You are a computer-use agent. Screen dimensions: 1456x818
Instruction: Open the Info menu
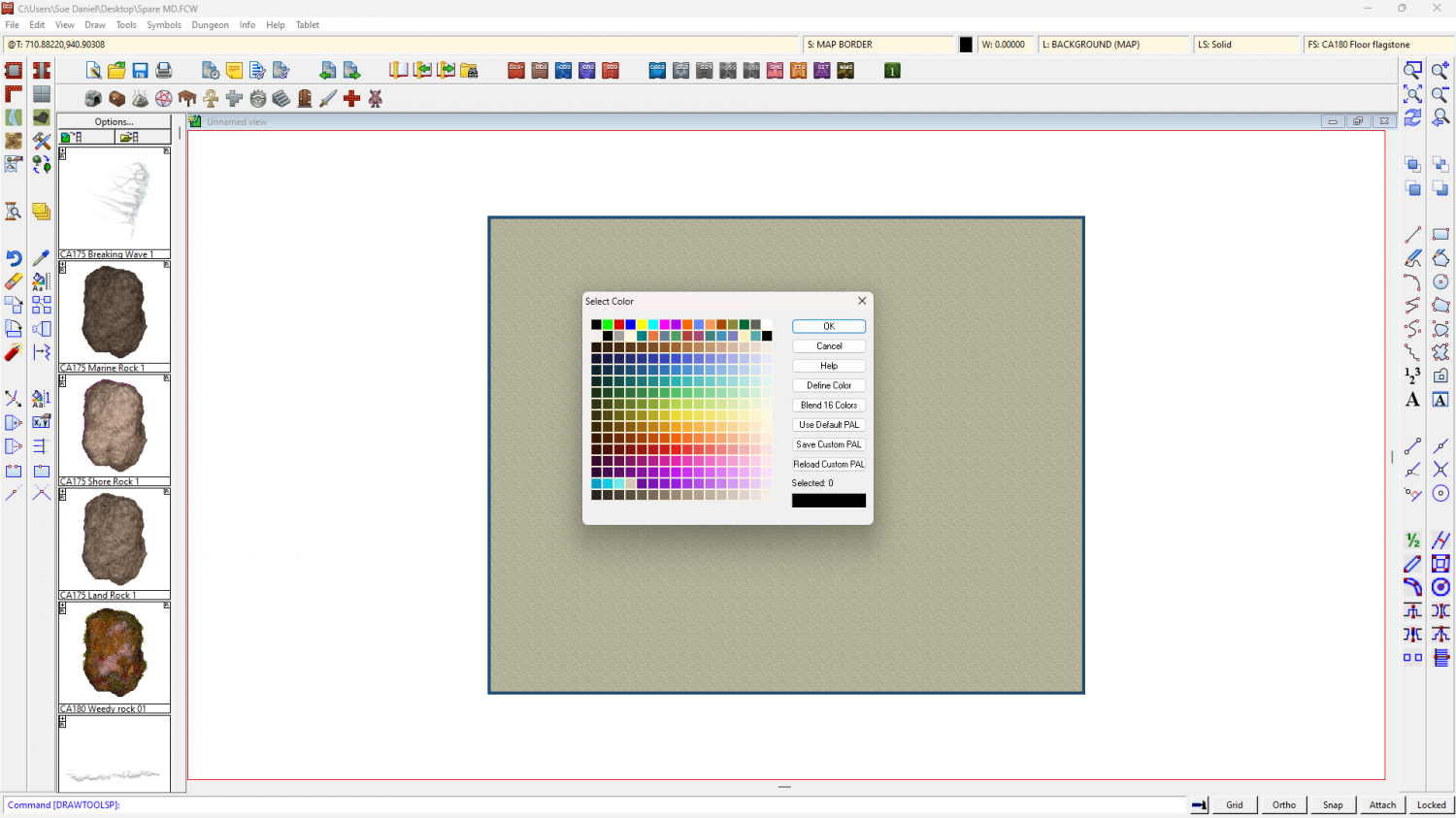click(248, 25)
